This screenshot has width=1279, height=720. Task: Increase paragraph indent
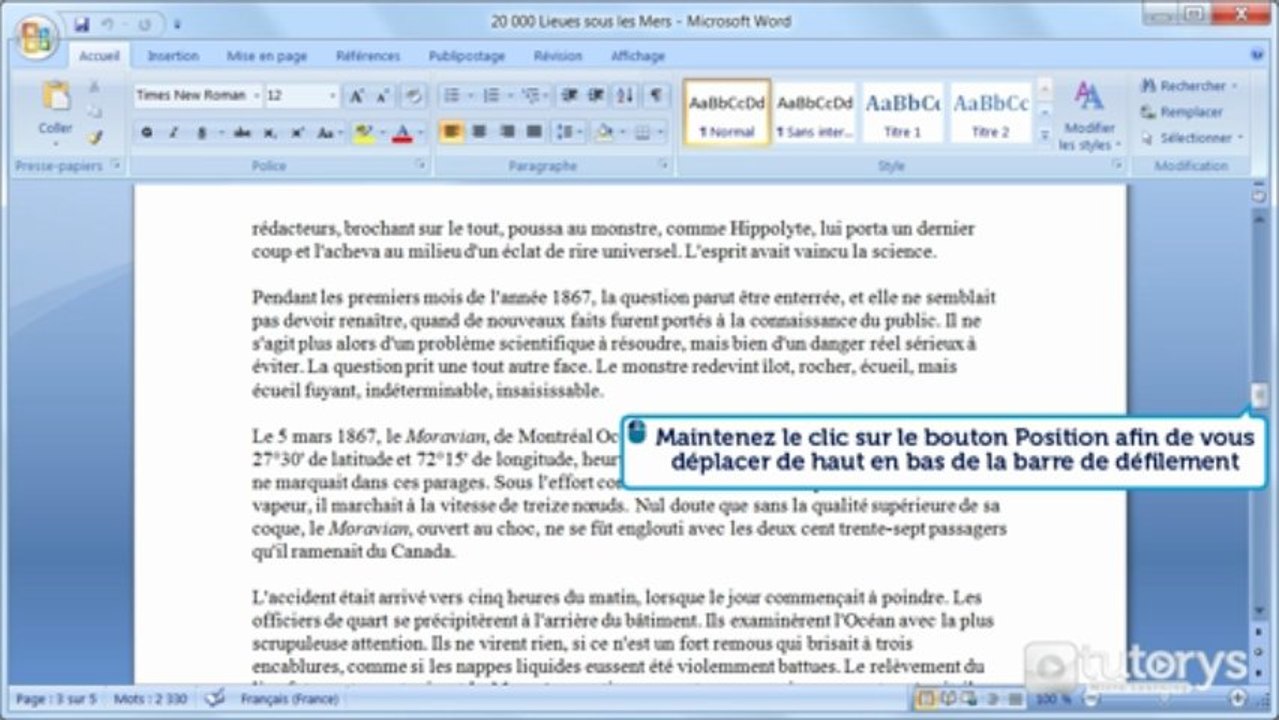coord(596,96)
